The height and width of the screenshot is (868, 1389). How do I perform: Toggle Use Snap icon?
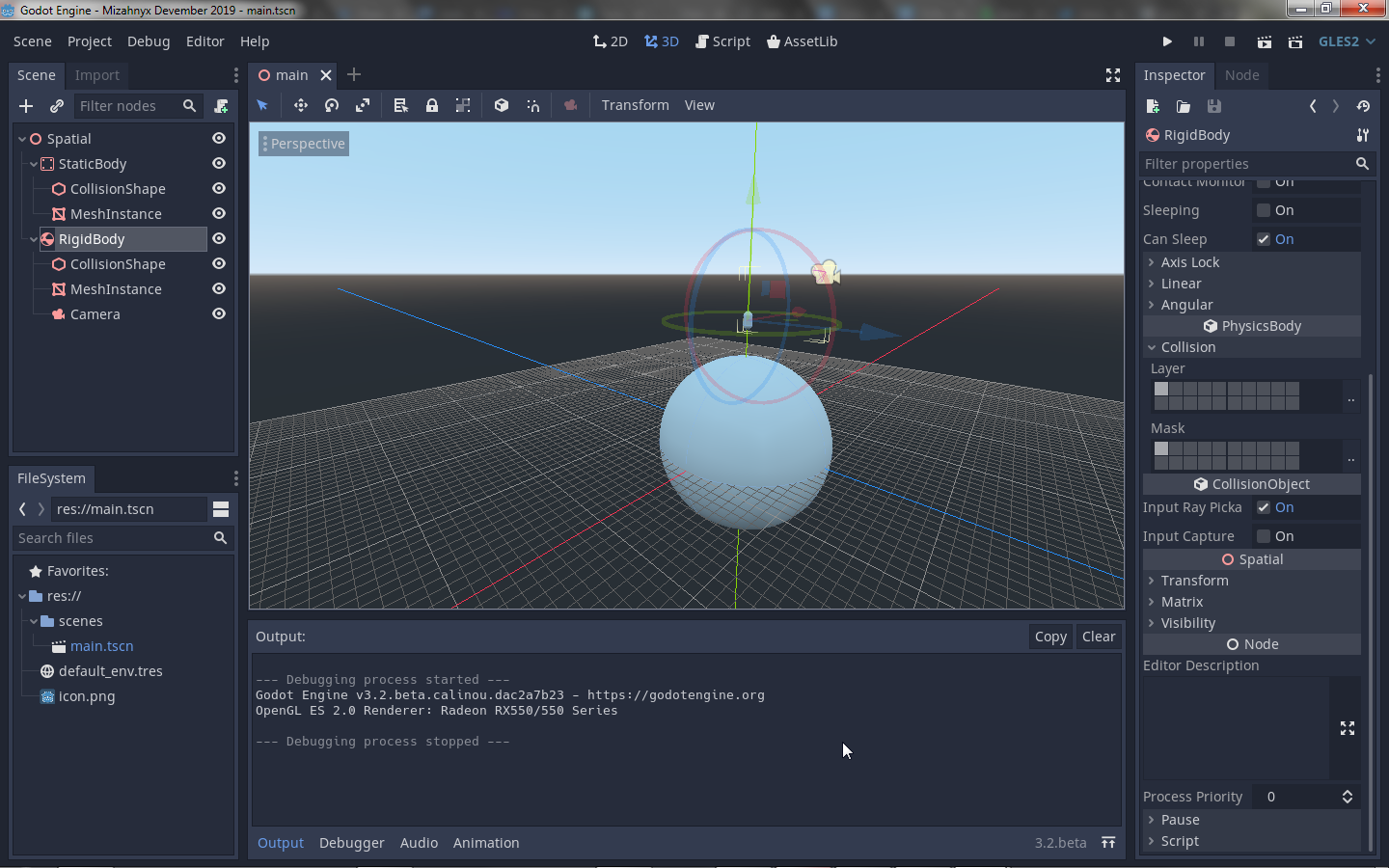(532, 105)
